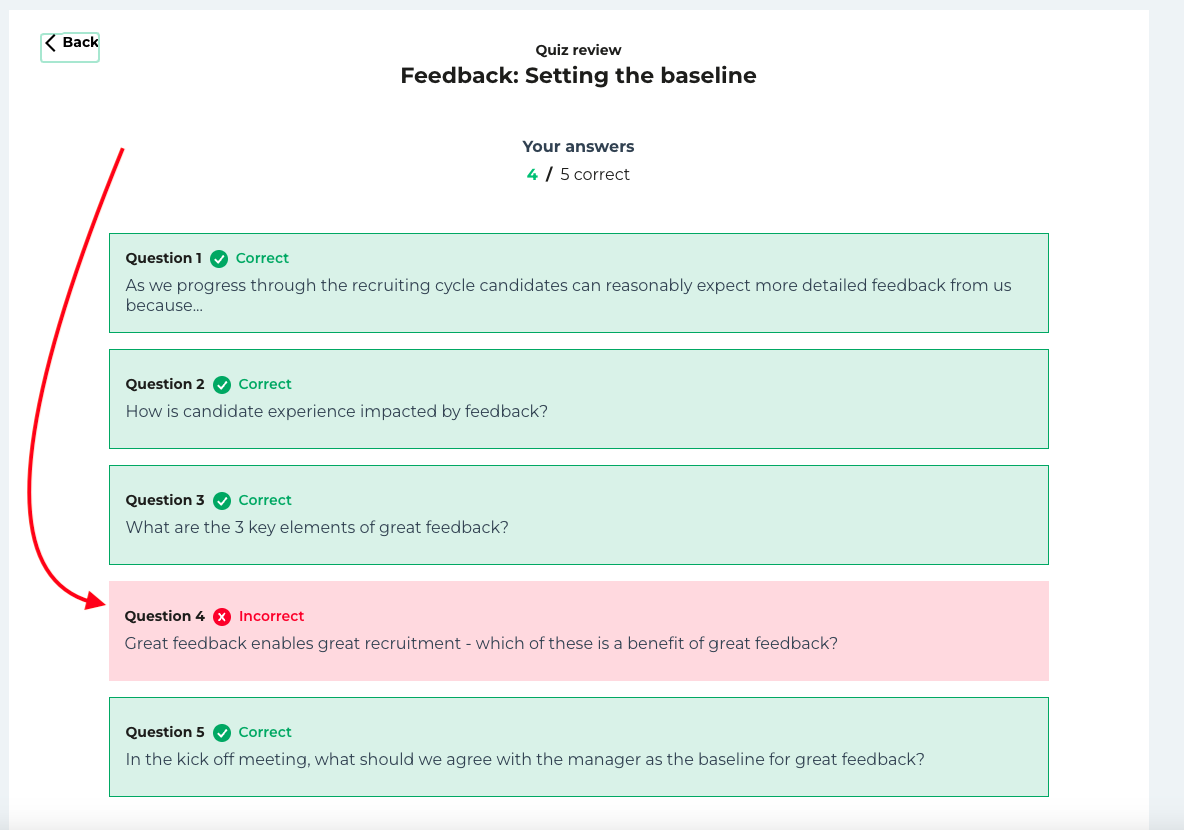Click Question 4 red incorrect X icon
Screen dimensions: 1184x830
pos(222,617)
